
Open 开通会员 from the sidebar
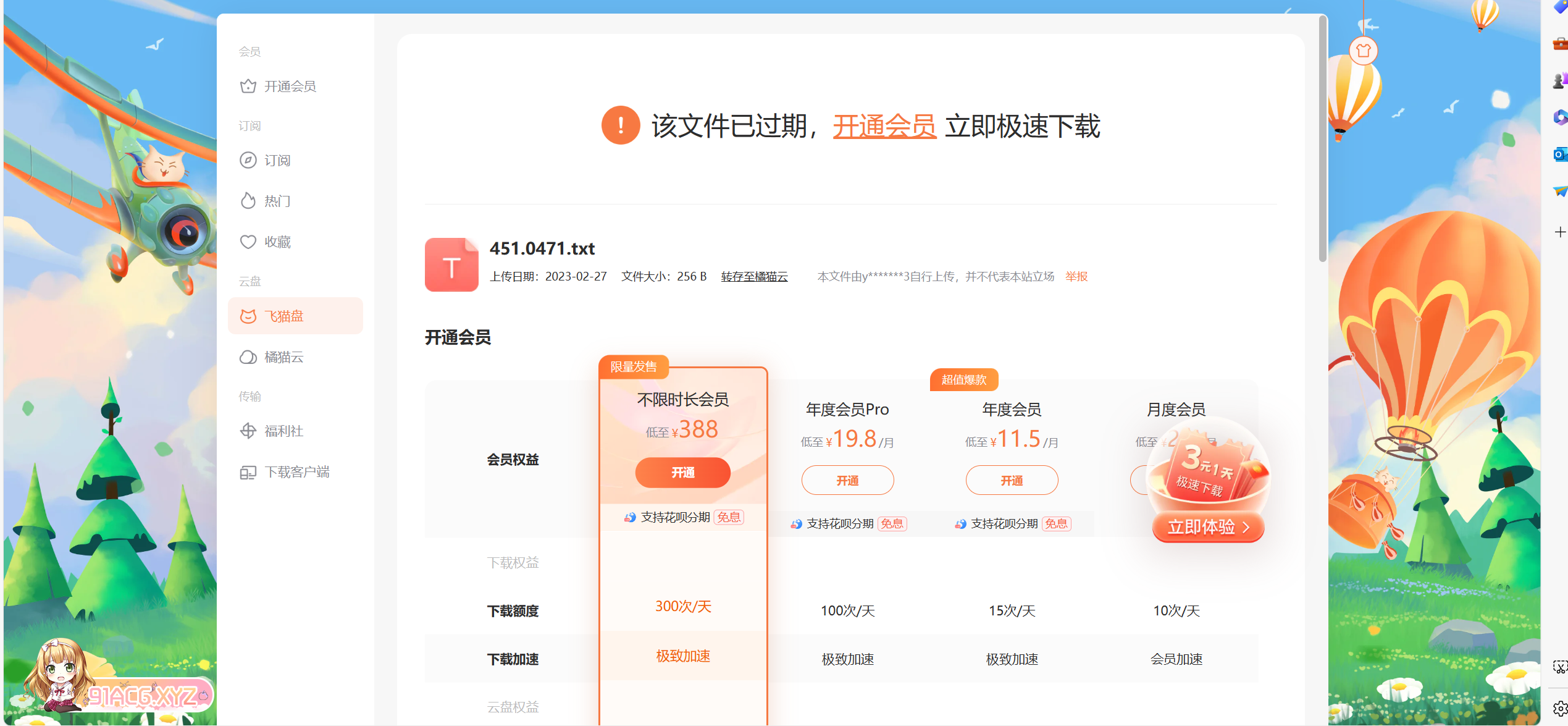[289, 87]
